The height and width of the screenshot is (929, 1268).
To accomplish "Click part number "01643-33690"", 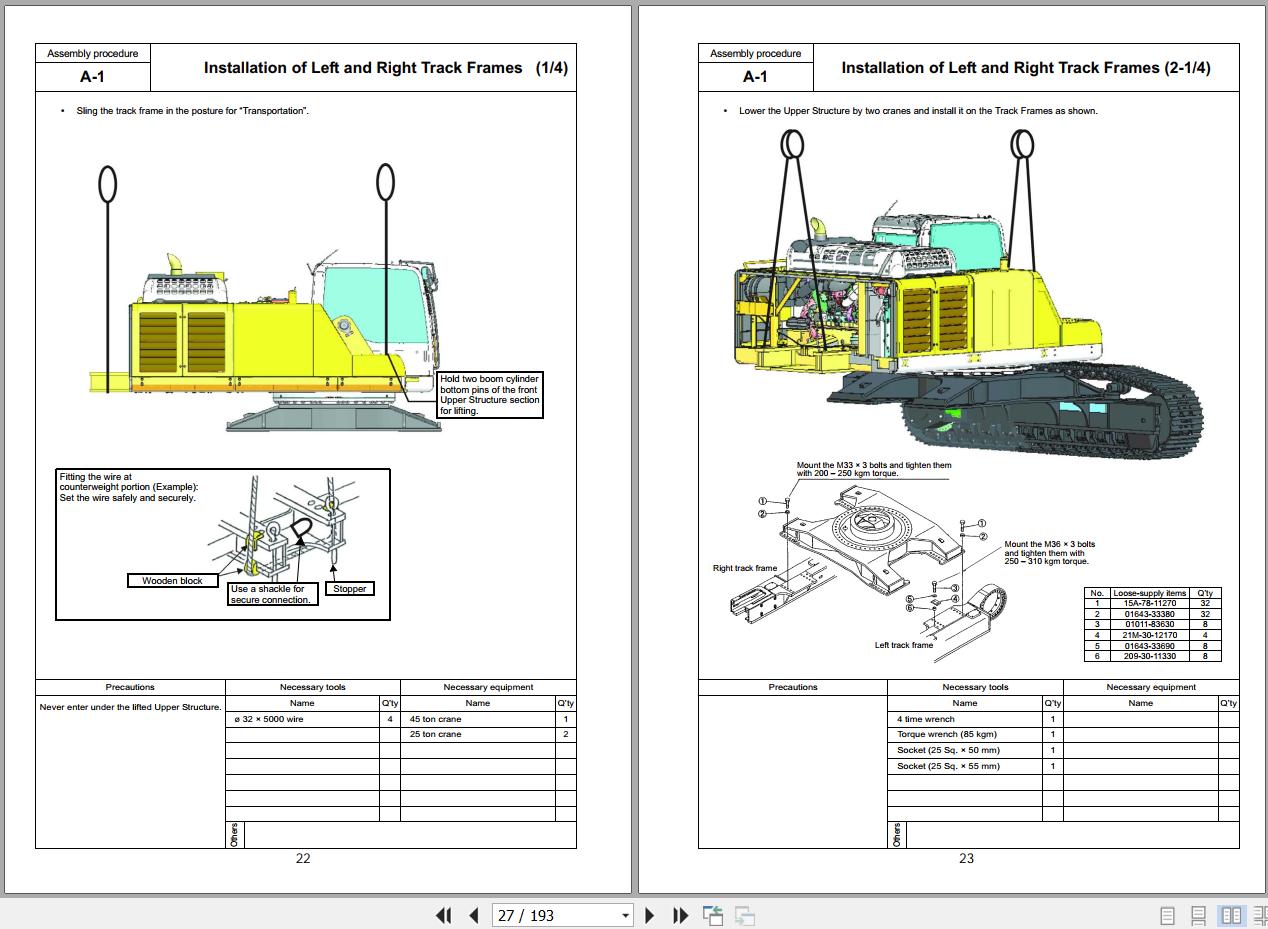I will [1150, 646].
